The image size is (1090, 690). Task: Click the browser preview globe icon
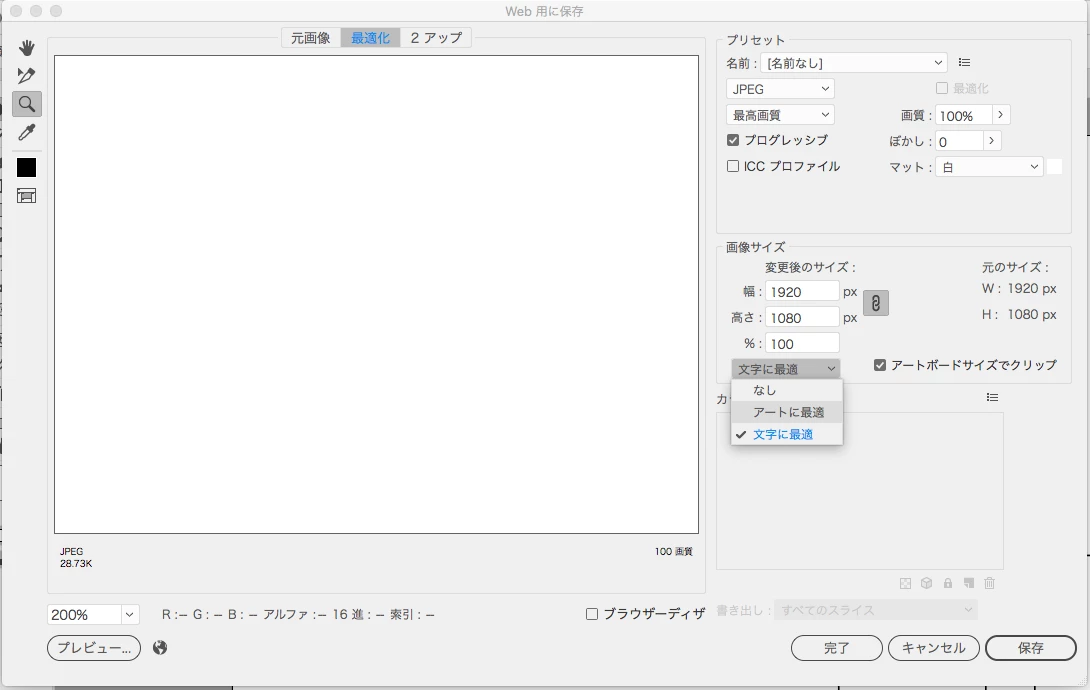(160, 648)
